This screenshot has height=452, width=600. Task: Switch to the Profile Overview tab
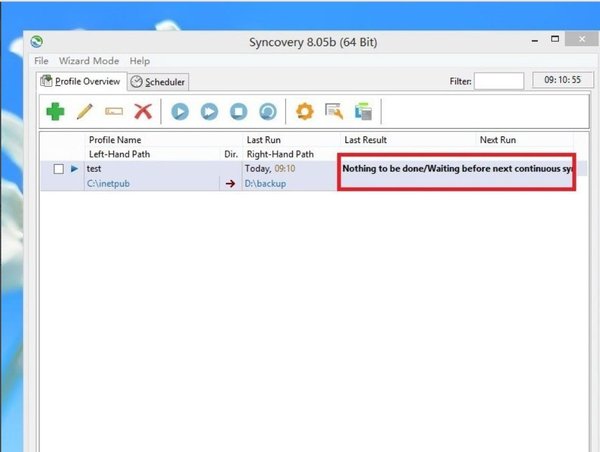click(x=81, y=81)
